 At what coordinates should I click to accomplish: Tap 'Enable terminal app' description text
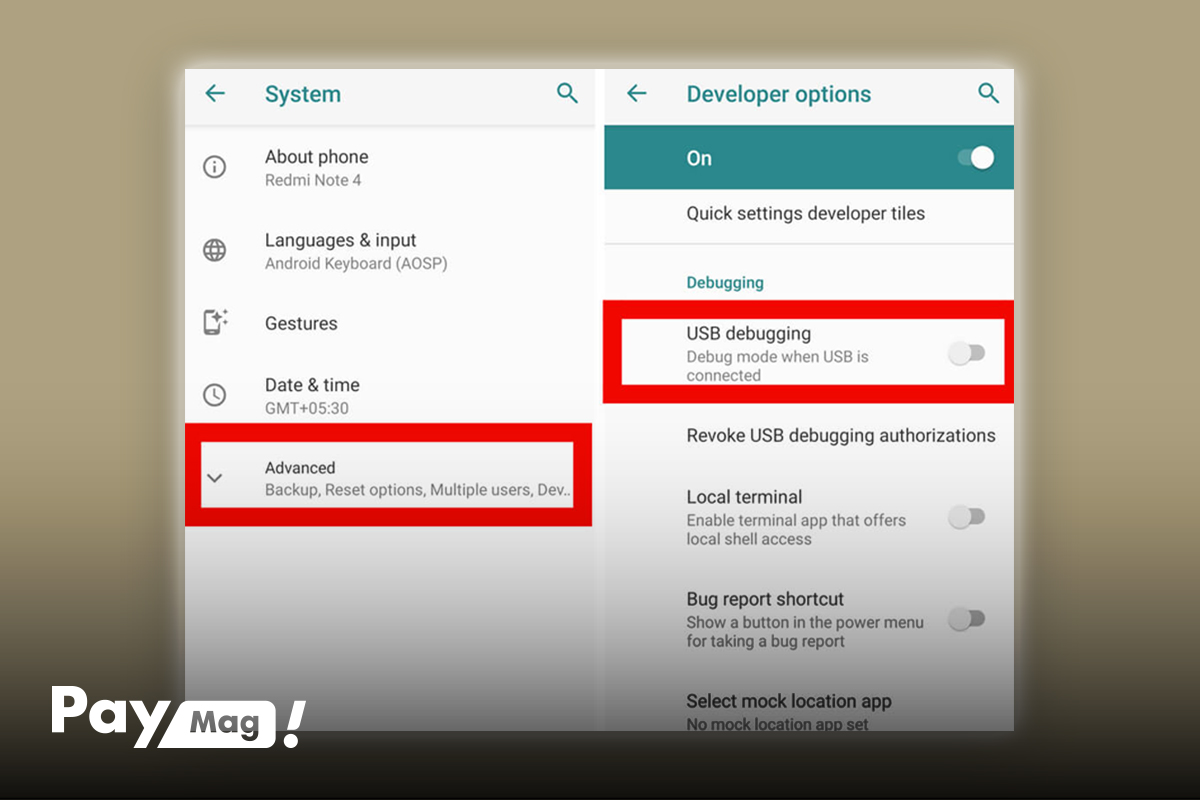tap(796, 530)
